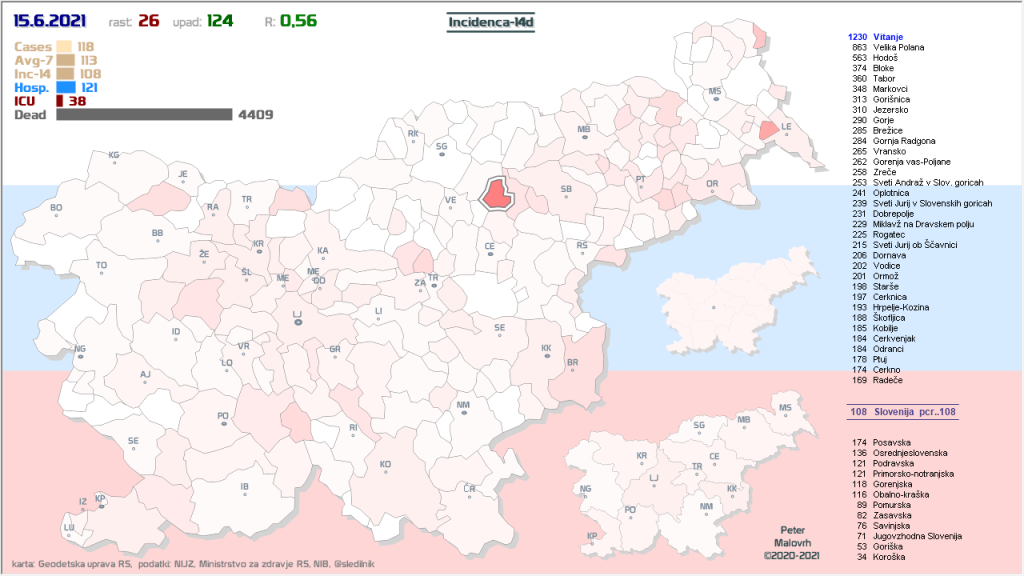Click the dark red ICU legend bar
Screen dimensions: 1024x576
coord(59,101)
